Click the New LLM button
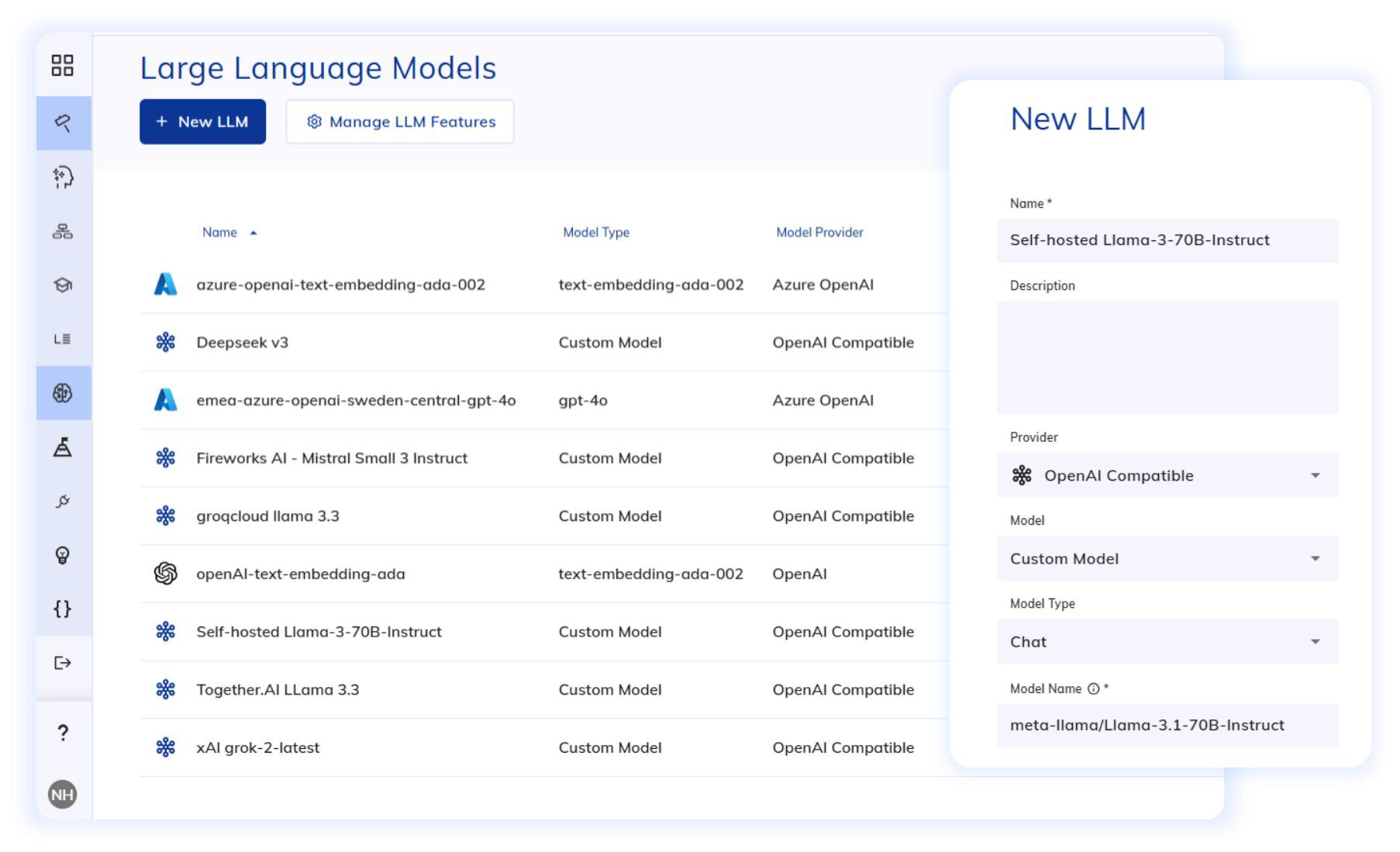Image resolution: width=1400 pixels, height=852 pixels. pyautogui.click(x=202, y=122)
